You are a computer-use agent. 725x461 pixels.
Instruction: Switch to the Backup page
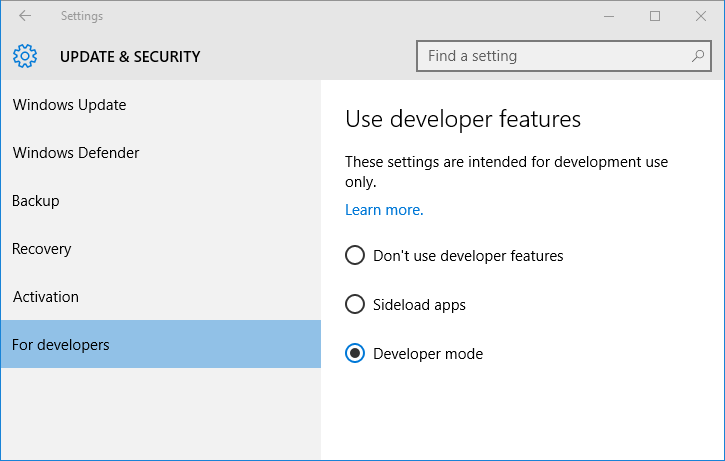coord(160,201)
